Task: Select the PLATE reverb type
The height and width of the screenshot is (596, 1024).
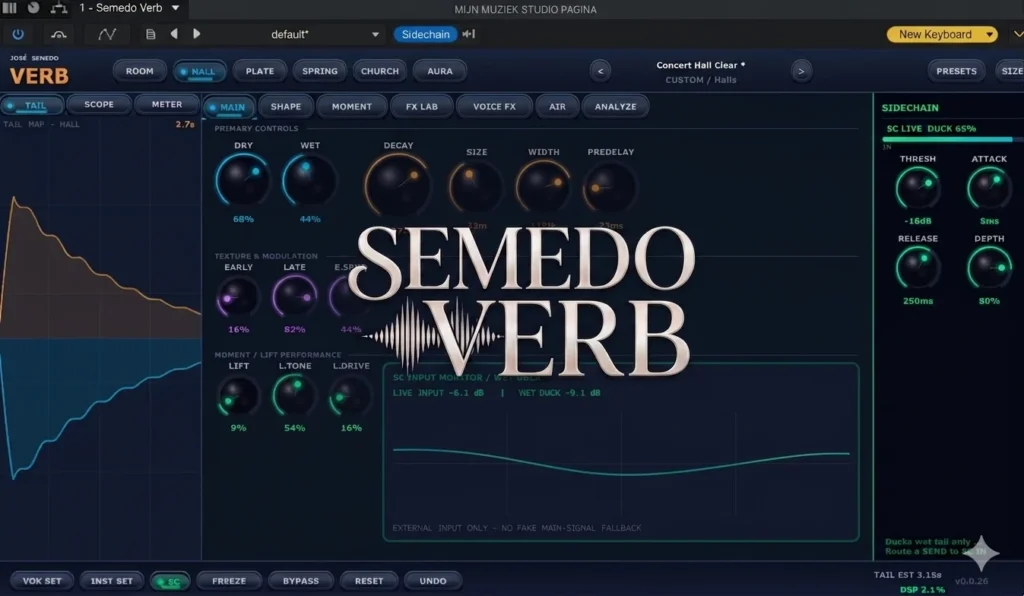Action: tap(260, 71)
